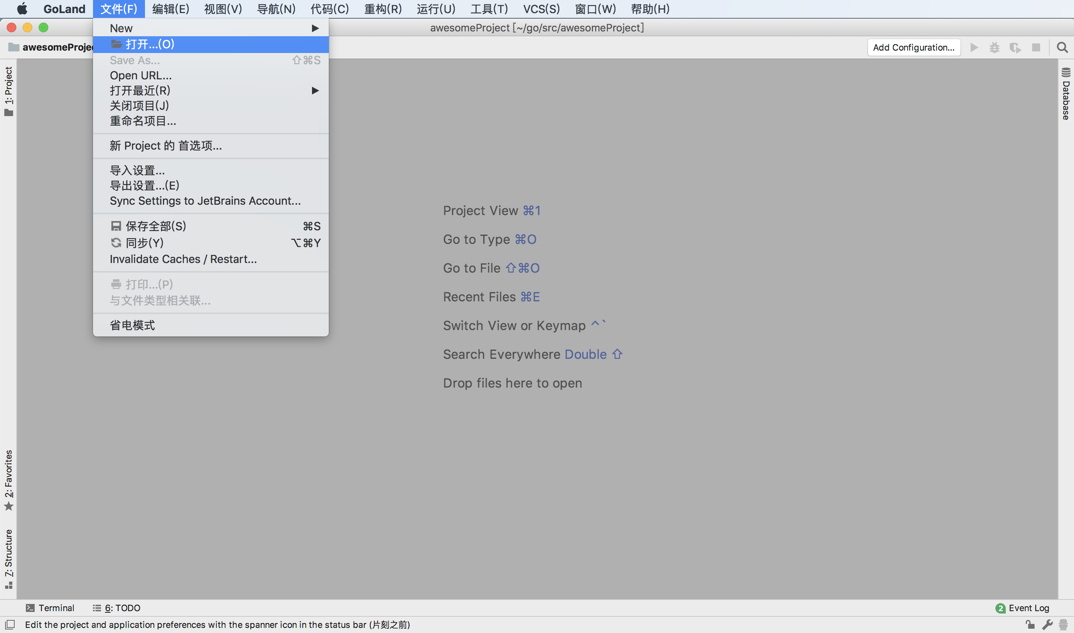
Task: Open the Database tool window
Action: [1066, 94]
